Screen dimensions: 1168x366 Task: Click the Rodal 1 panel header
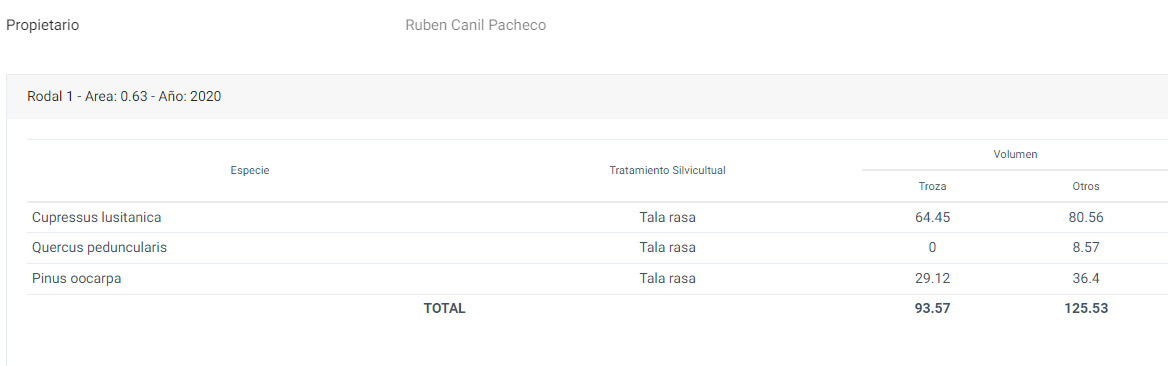[587, 97]
